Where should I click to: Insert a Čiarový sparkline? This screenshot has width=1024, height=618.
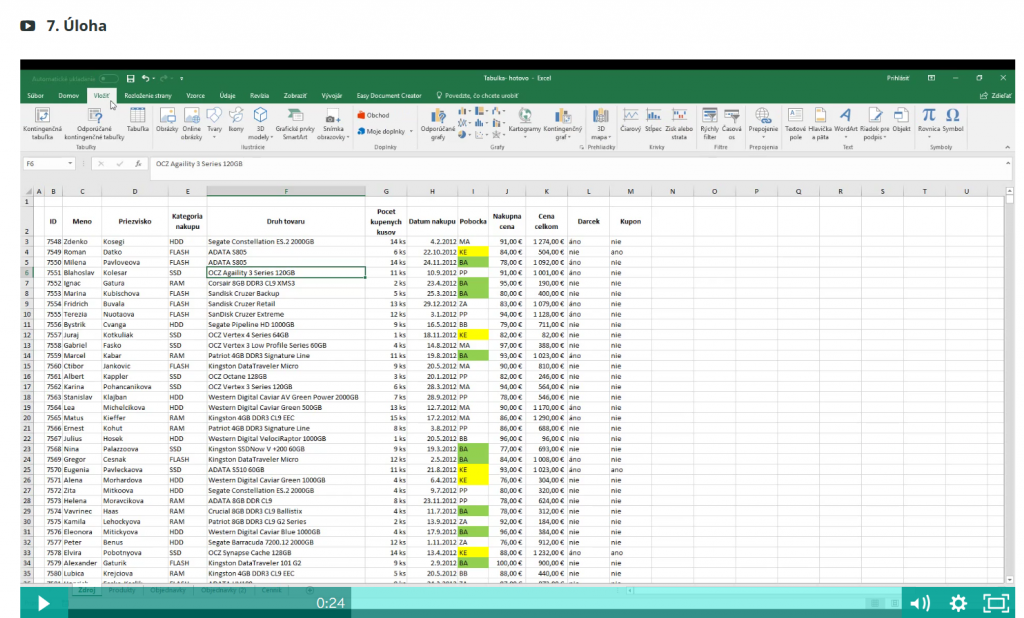(630, 120)
